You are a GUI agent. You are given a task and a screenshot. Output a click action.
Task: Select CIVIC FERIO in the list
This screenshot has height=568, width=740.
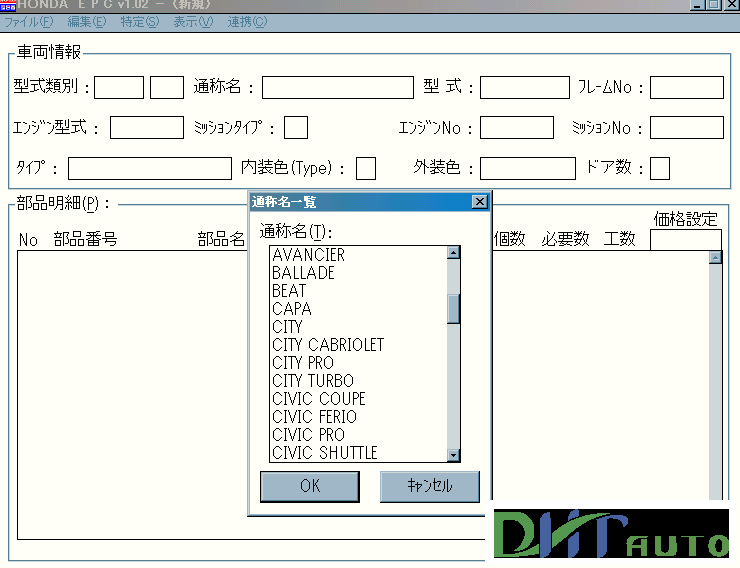click(x=359, y=417)
